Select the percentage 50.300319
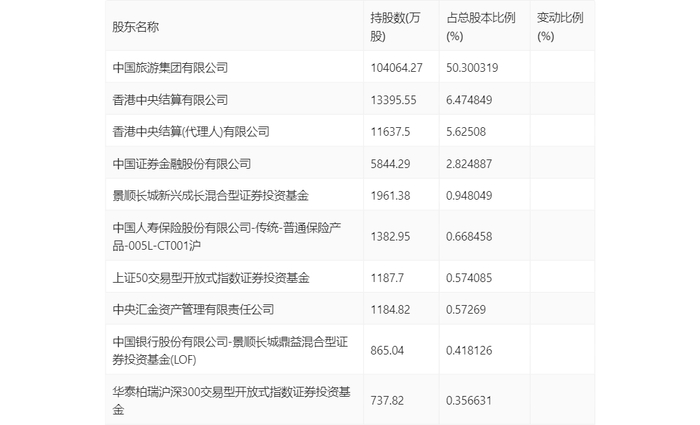Screen dimensions: 700x425 coord(472,68)
